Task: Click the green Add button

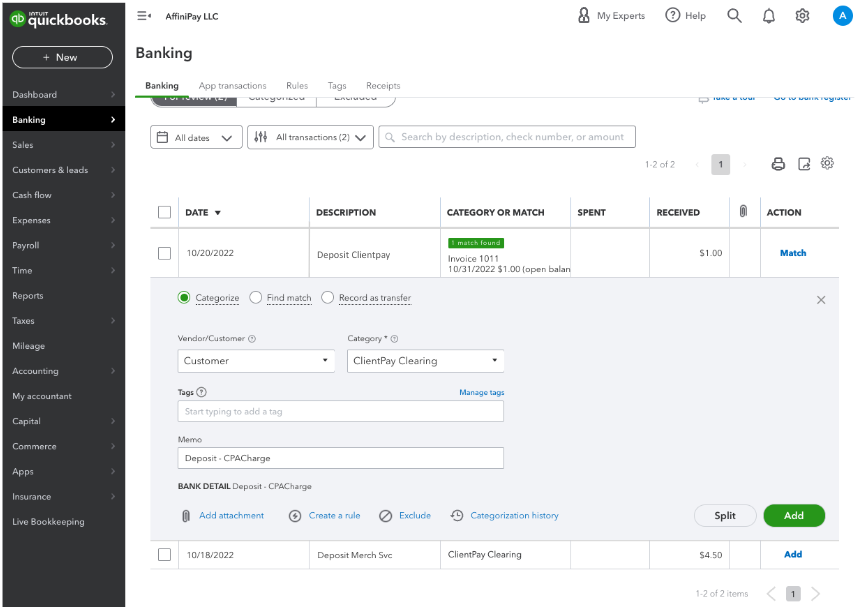Action: [x=794, y=515]
